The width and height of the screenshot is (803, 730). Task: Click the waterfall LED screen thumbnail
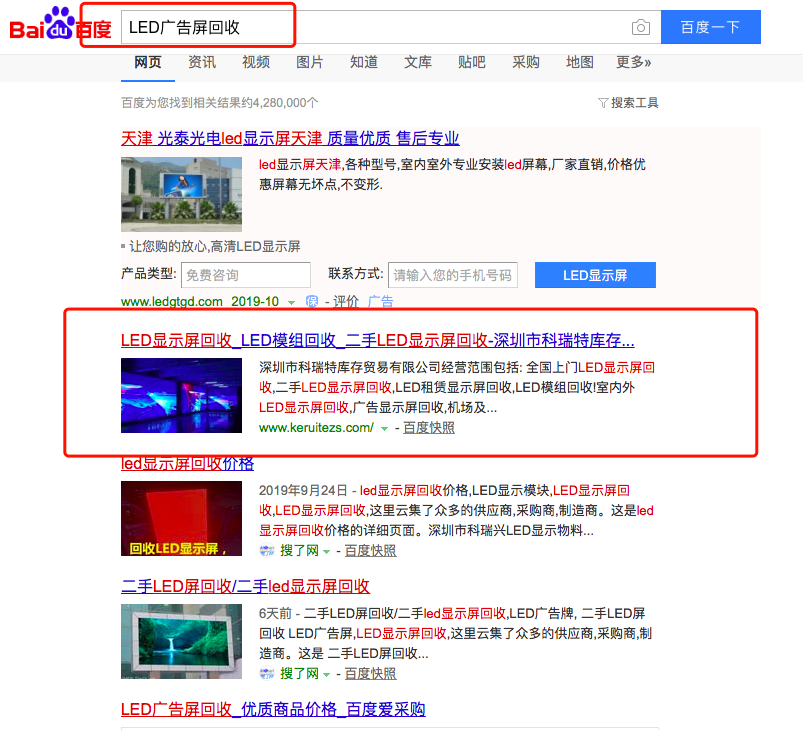[x=181, y=641]
